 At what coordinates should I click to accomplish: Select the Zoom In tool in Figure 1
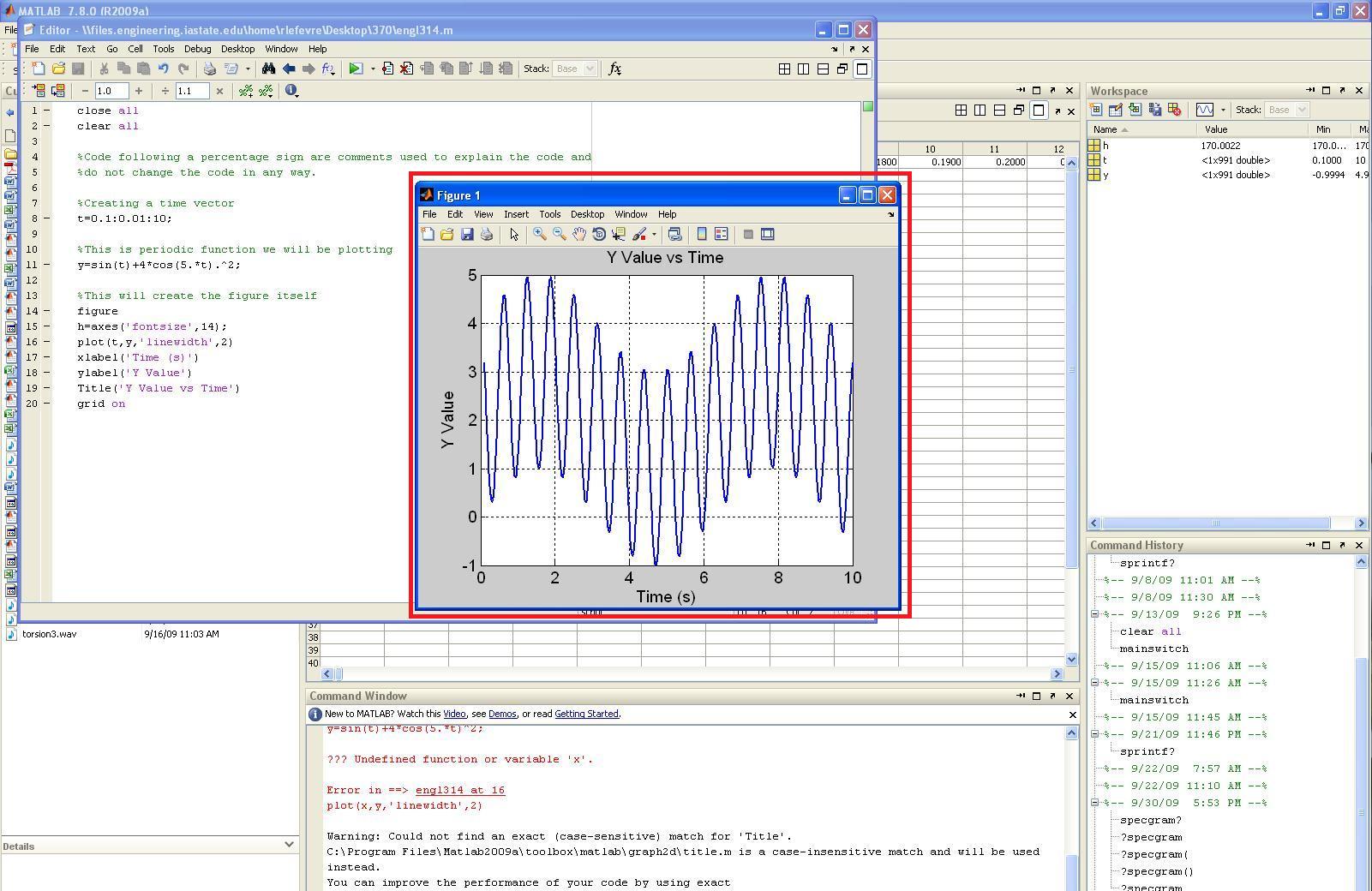(x=540, y=234)
